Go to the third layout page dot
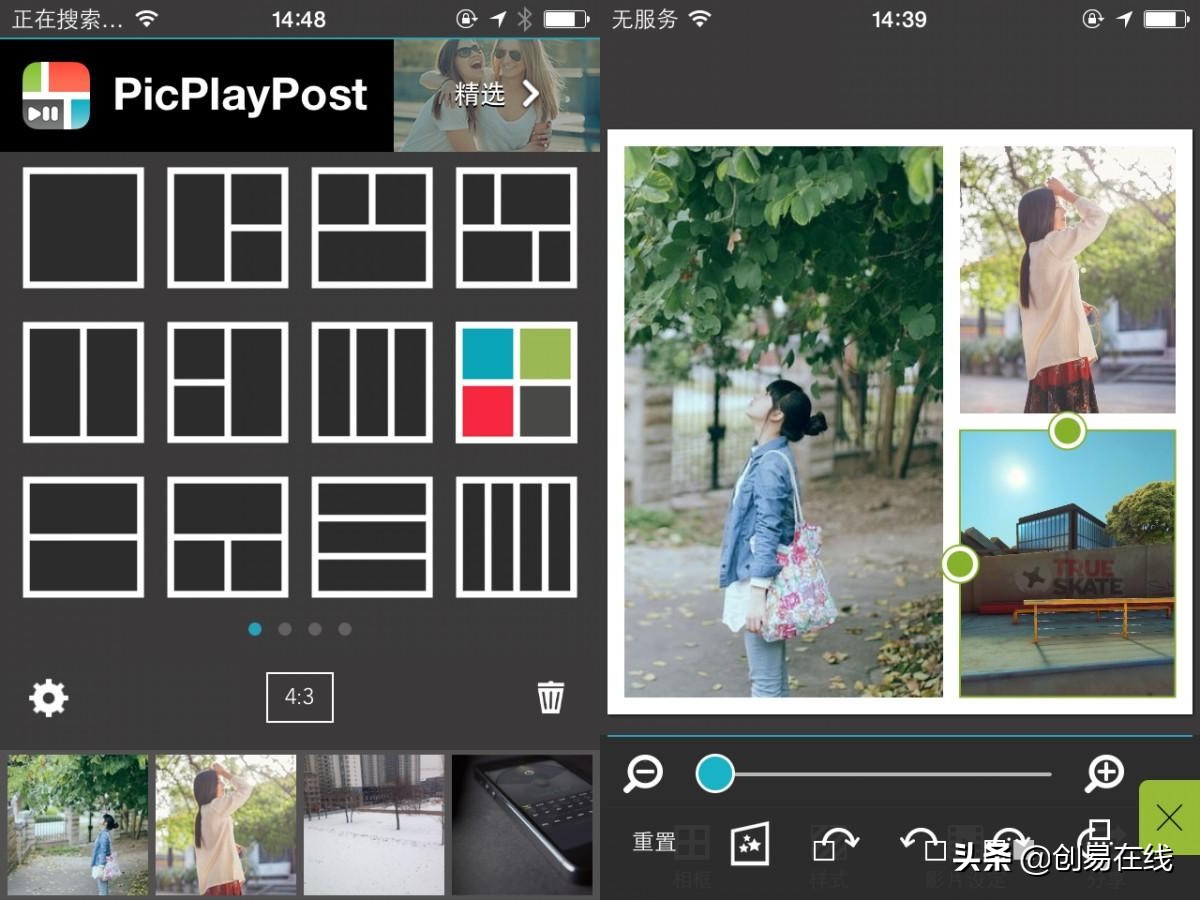Viewport: 1200px width, 900px height. 315,629
